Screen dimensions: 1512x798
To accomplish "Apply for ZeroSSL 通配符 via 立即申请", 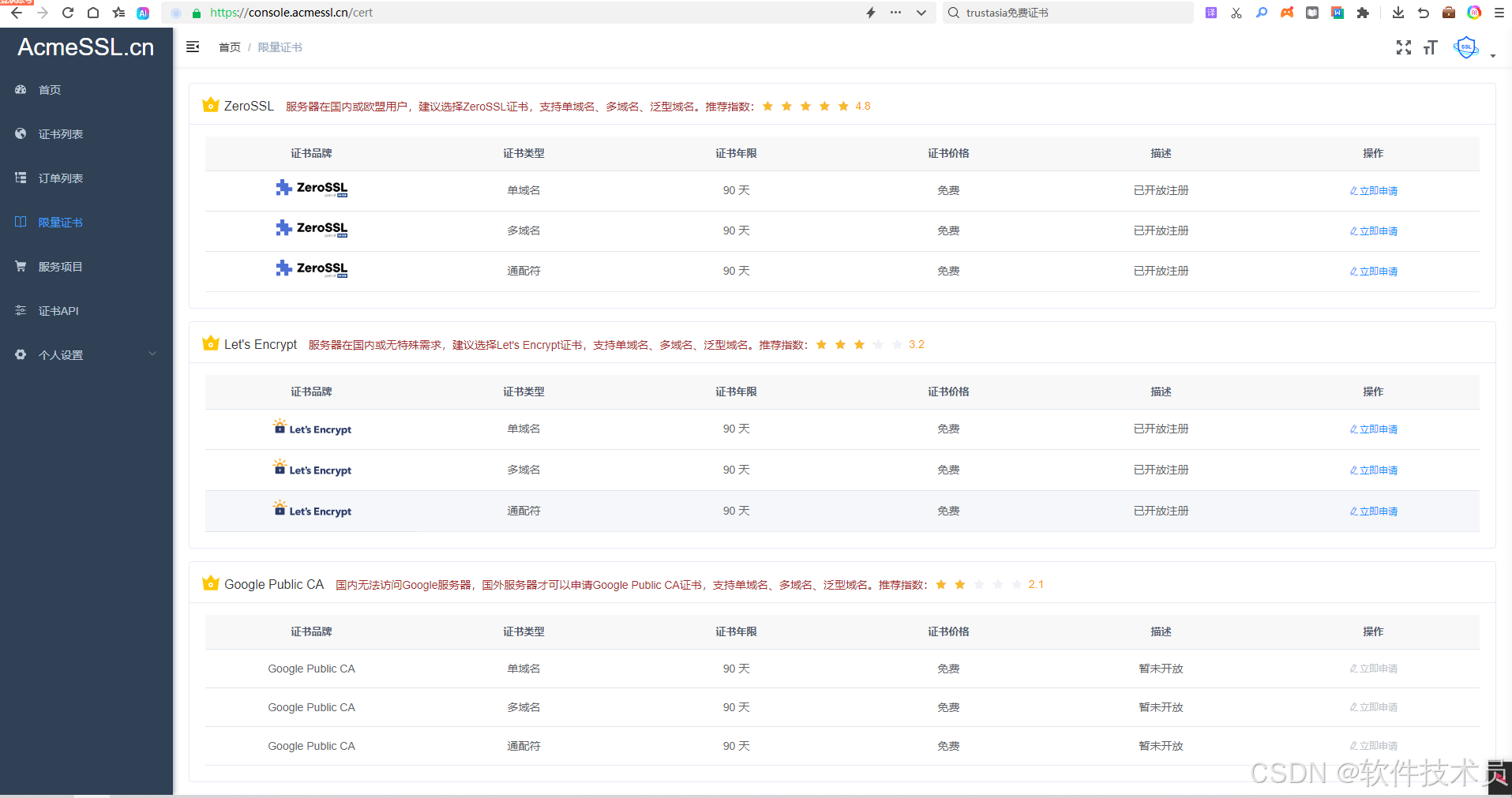I will tap(1374, 272).
